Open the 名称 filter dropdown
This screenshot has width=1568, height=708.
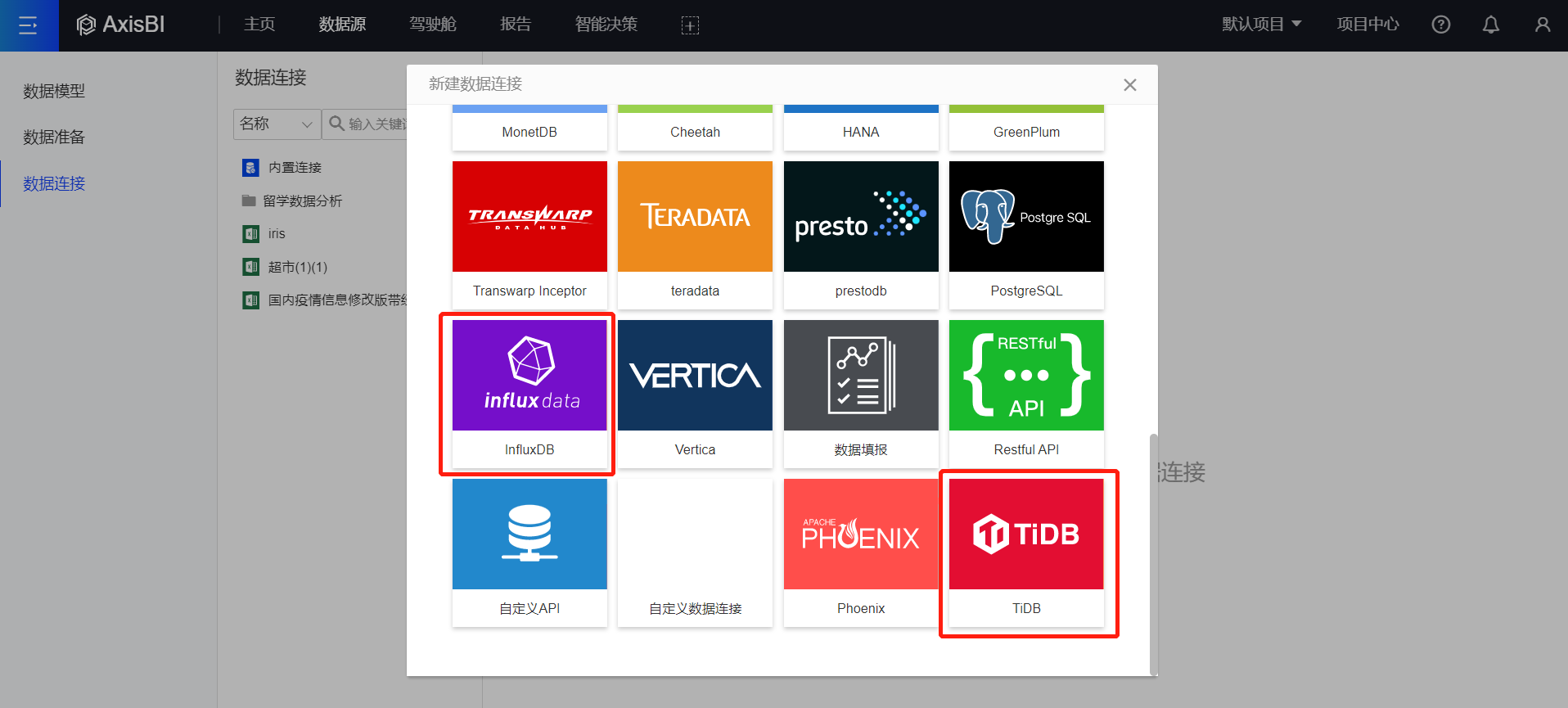[277, 124]
